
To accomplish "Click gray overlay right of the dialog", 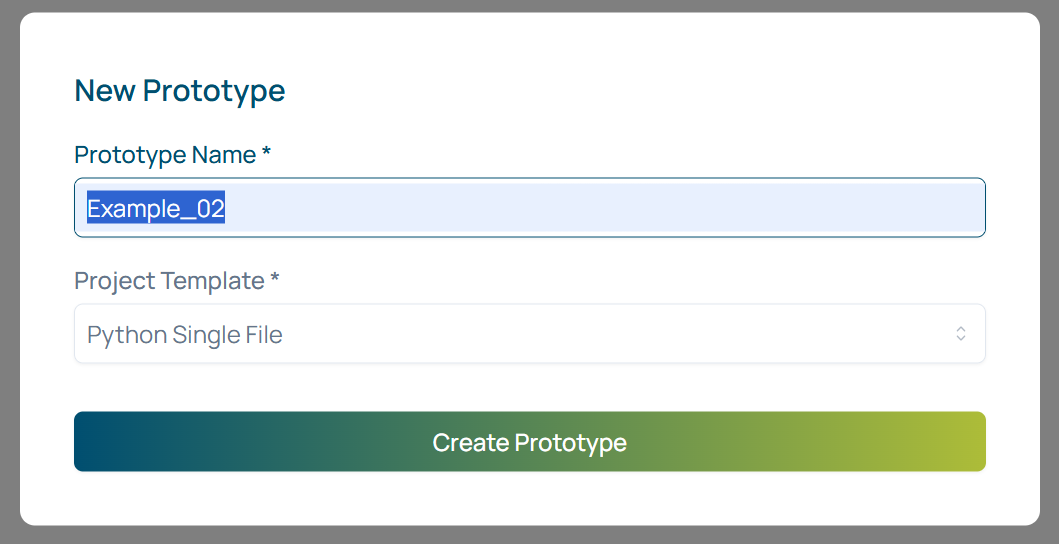I will click(x=1049, y=270).
